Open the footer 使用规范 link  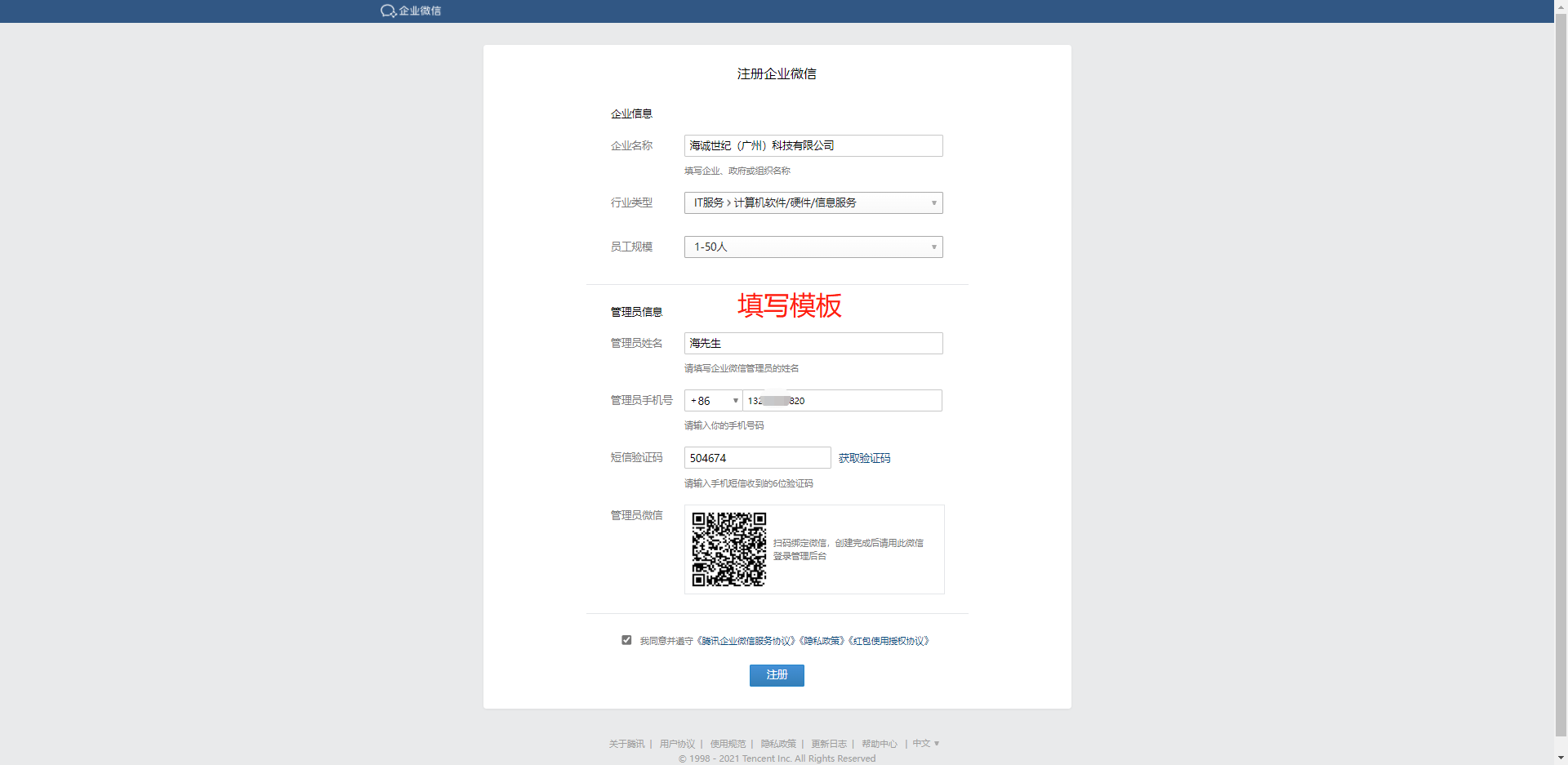tap(728, 744)
